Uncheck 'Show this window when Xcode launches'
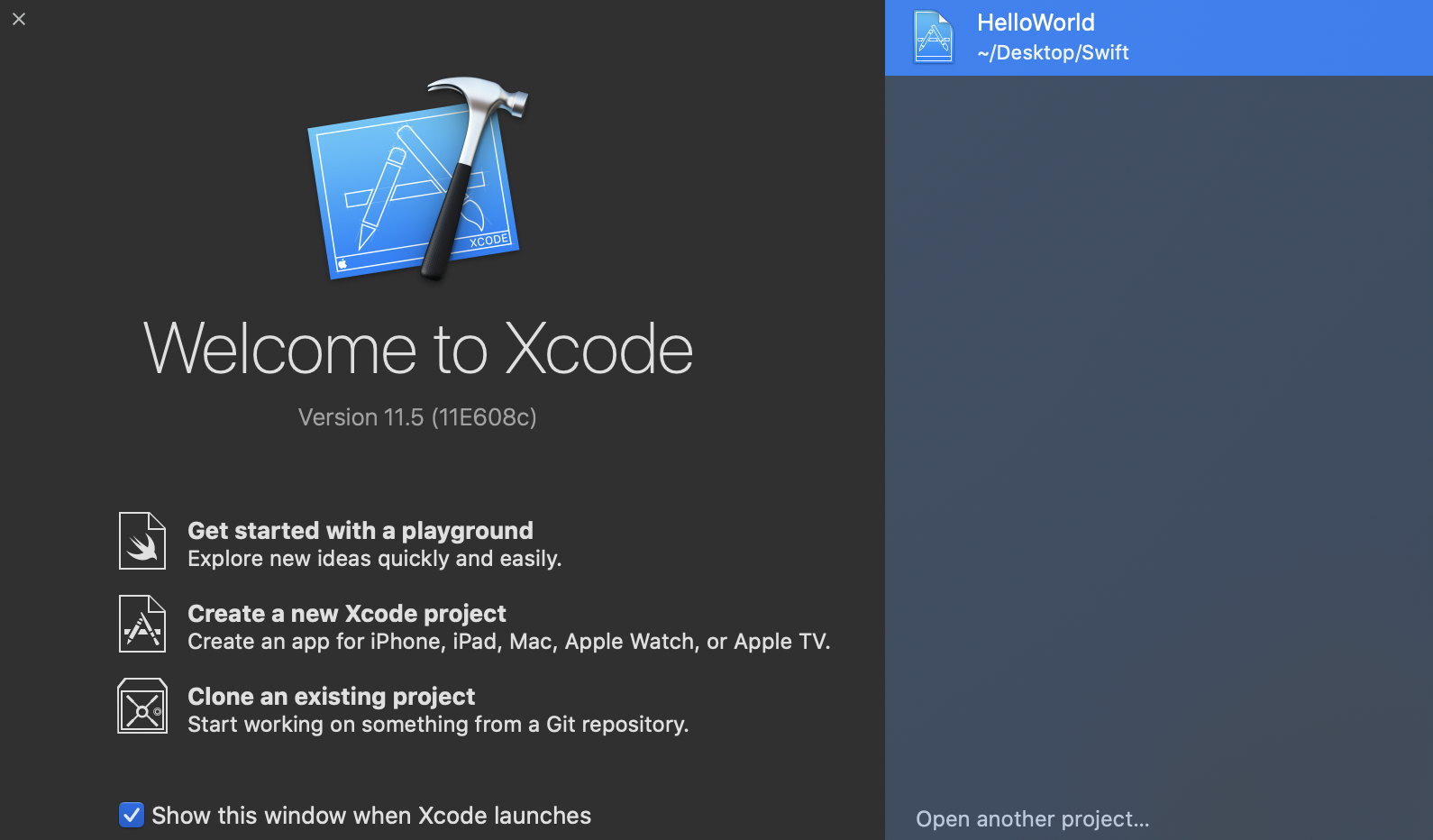 [x=132, y=815]
